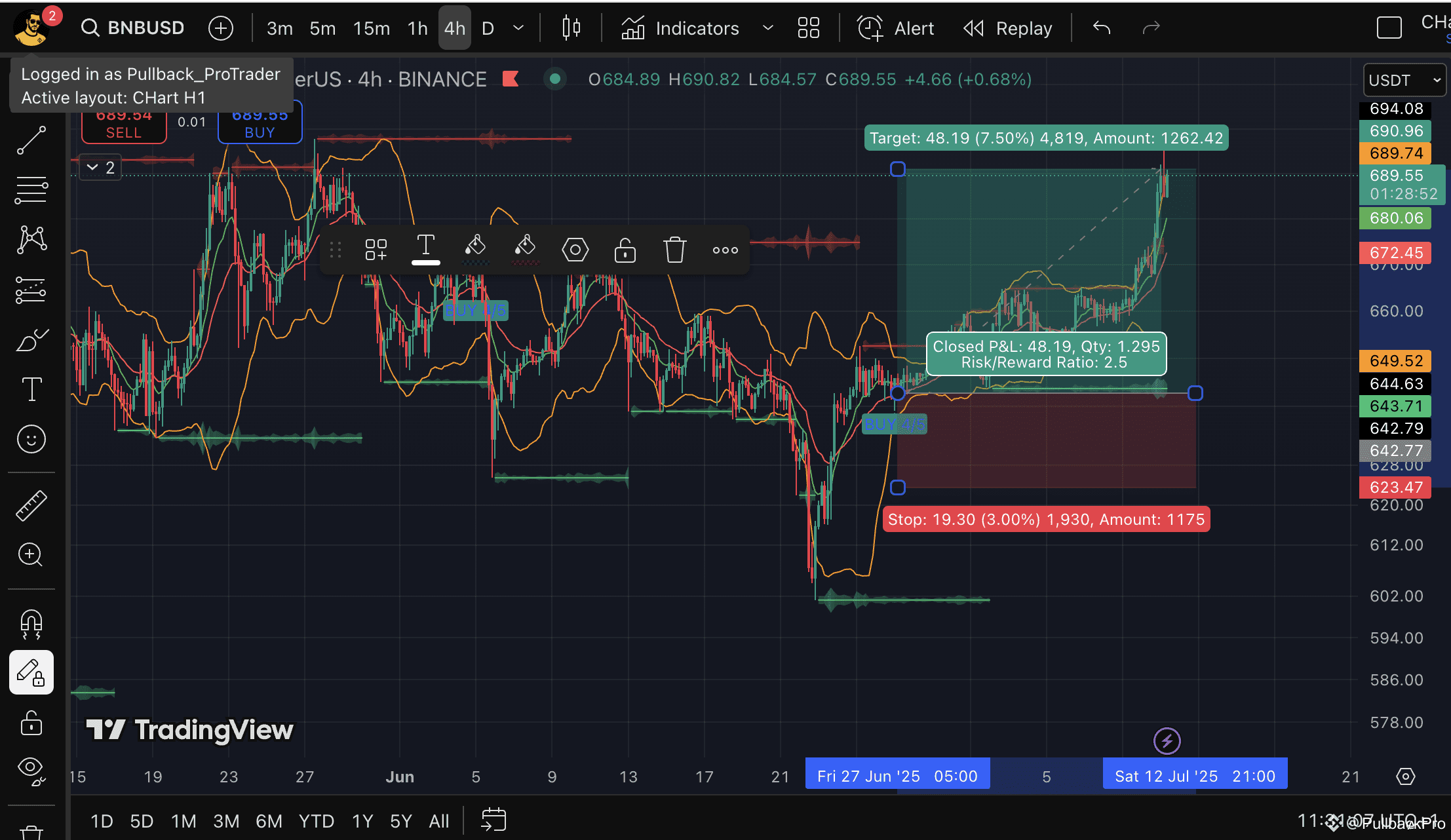Activate the zoom in tool
This screenshot has height=840, width=1451.
[x=31, y=555]
